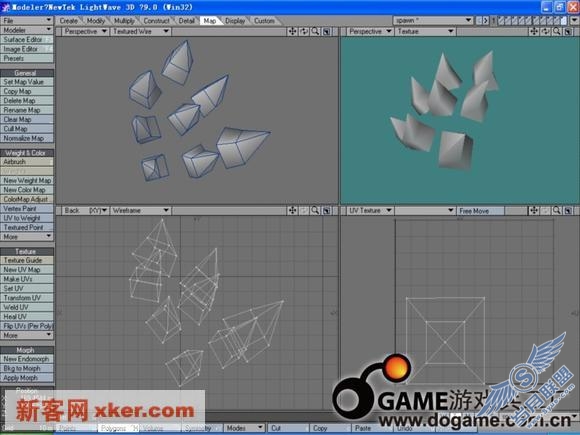Switch to the Construct tab
580x435 pixels.
coord(156,21)
